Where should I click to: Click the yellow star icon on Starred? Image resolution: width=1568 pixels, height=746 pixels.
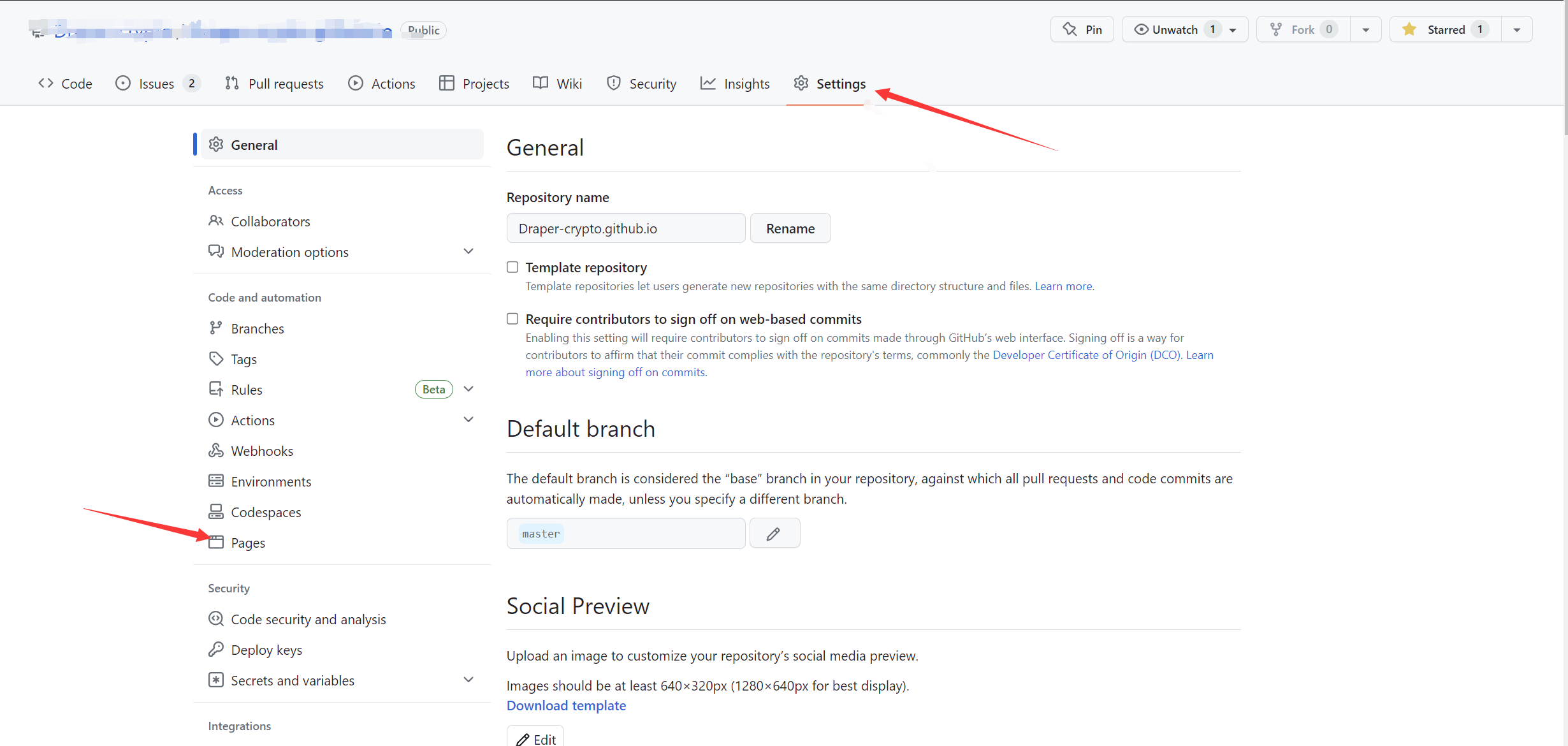tap(1409, 29)
